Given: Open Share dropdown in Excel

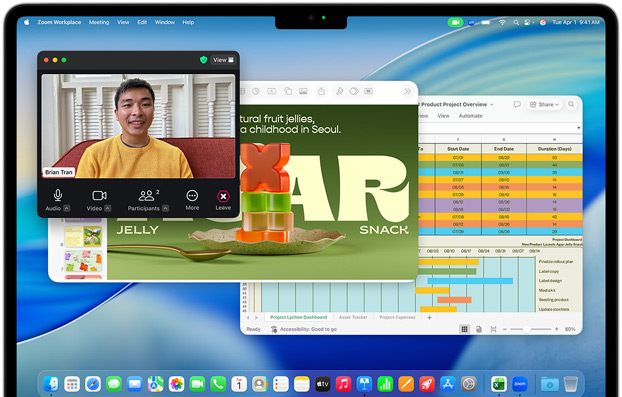Looking at the screenshot, I should pos(544,105).
